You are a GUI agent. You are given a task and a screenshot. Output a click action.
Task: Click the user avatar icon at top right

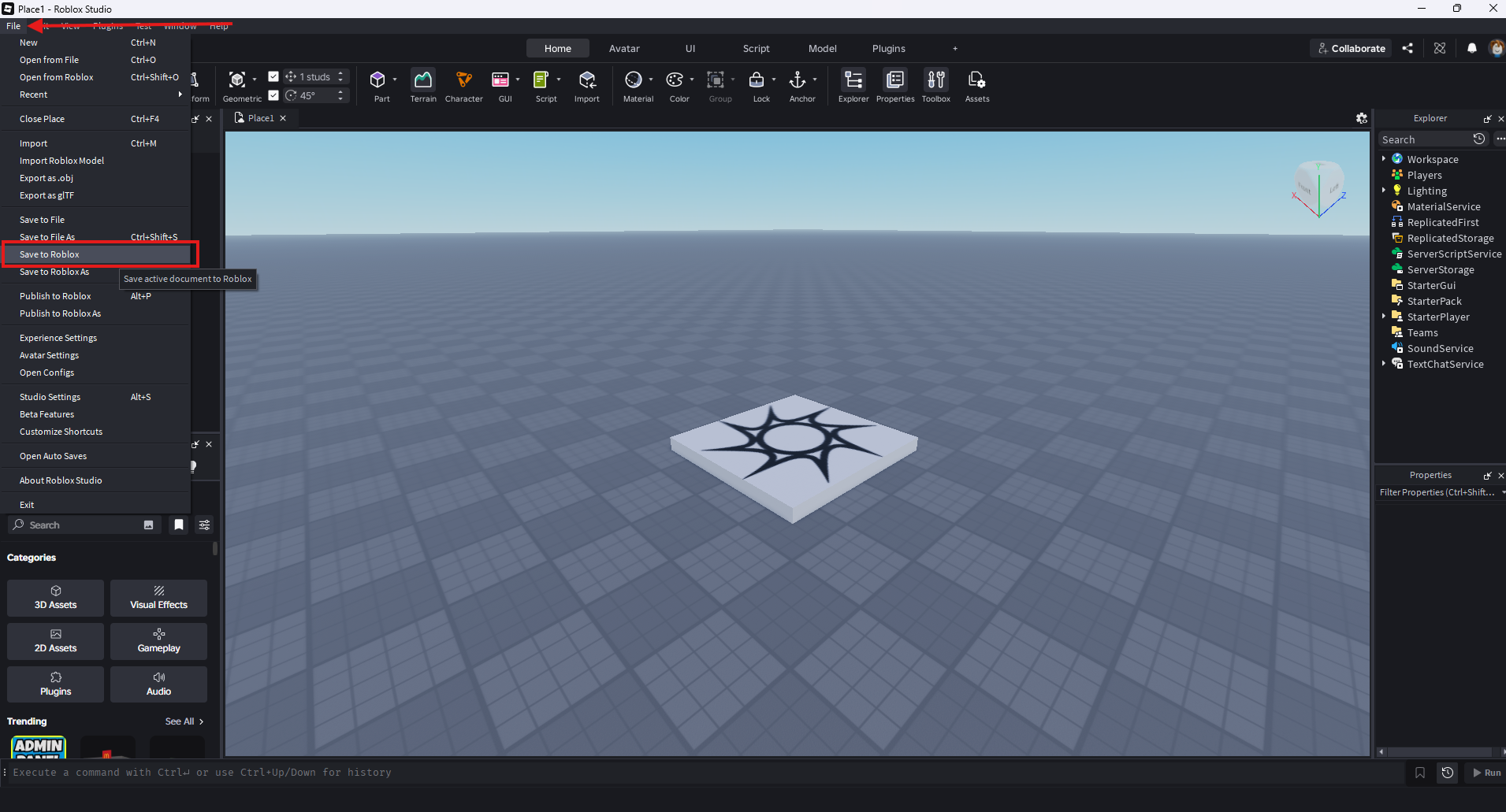(1497, 48)
